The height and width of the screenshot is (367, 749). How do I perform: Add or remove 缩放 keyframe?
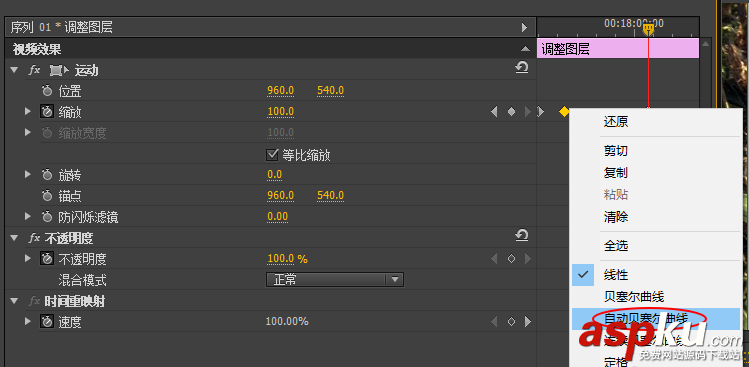click(511, 112)
